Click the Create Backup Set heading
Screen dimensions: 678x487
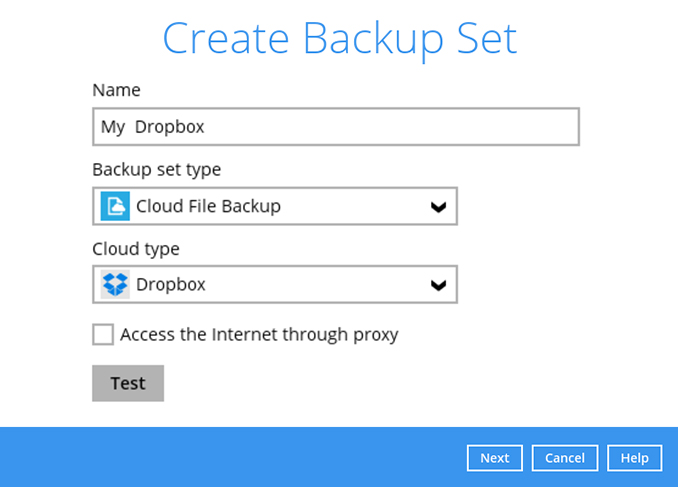click(339, 39)
